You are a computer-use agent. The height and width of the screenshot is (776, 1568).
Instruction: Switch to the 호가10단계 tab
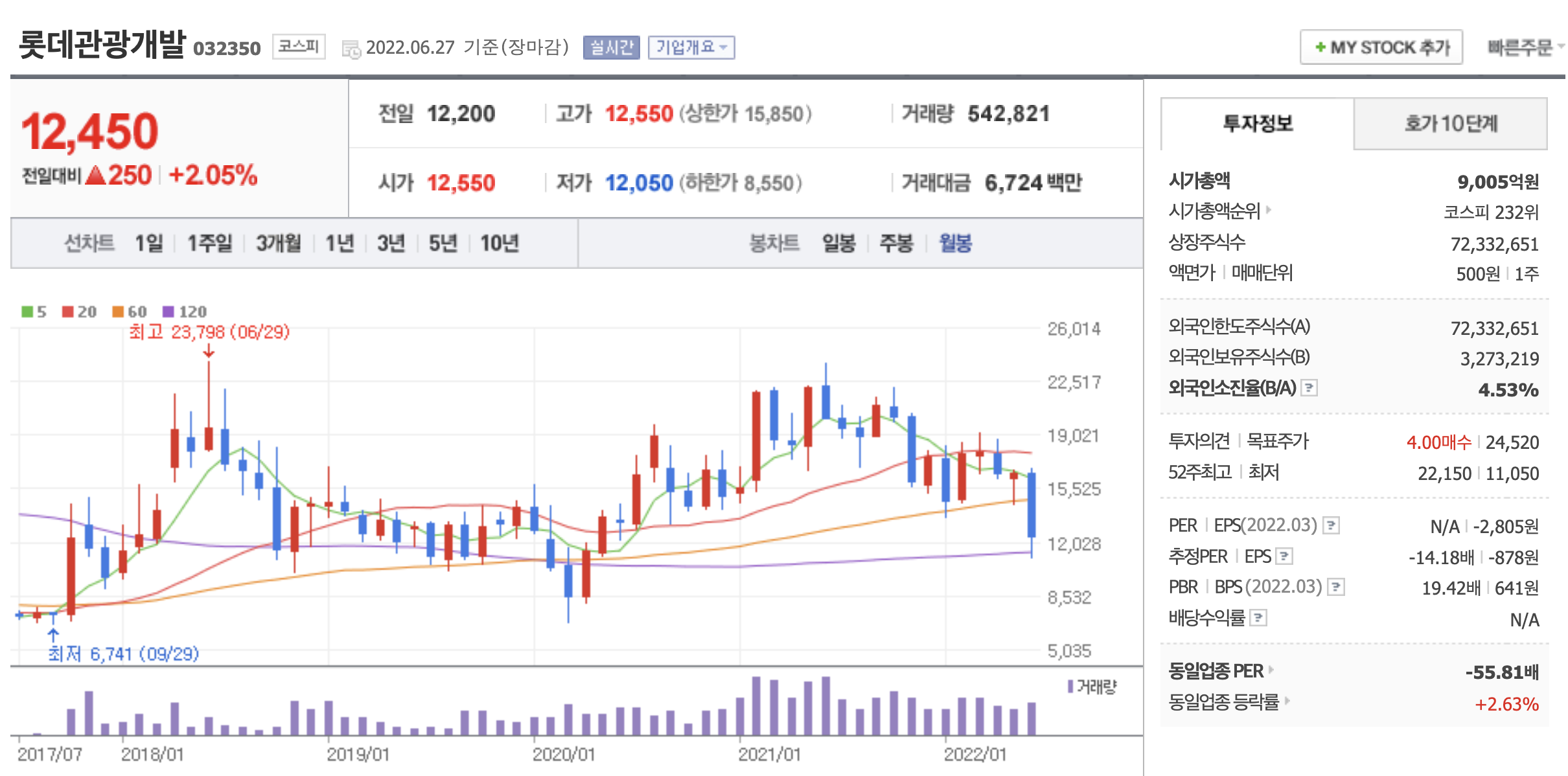click(x=1450, y=123)
